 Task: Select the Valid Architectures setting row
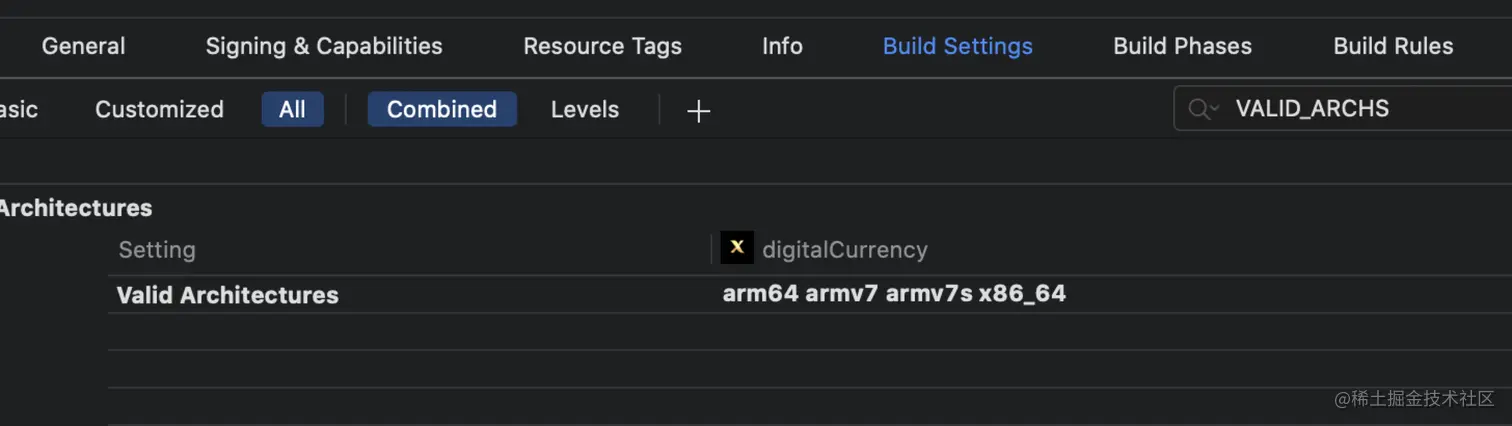click(x=810, y=295)
